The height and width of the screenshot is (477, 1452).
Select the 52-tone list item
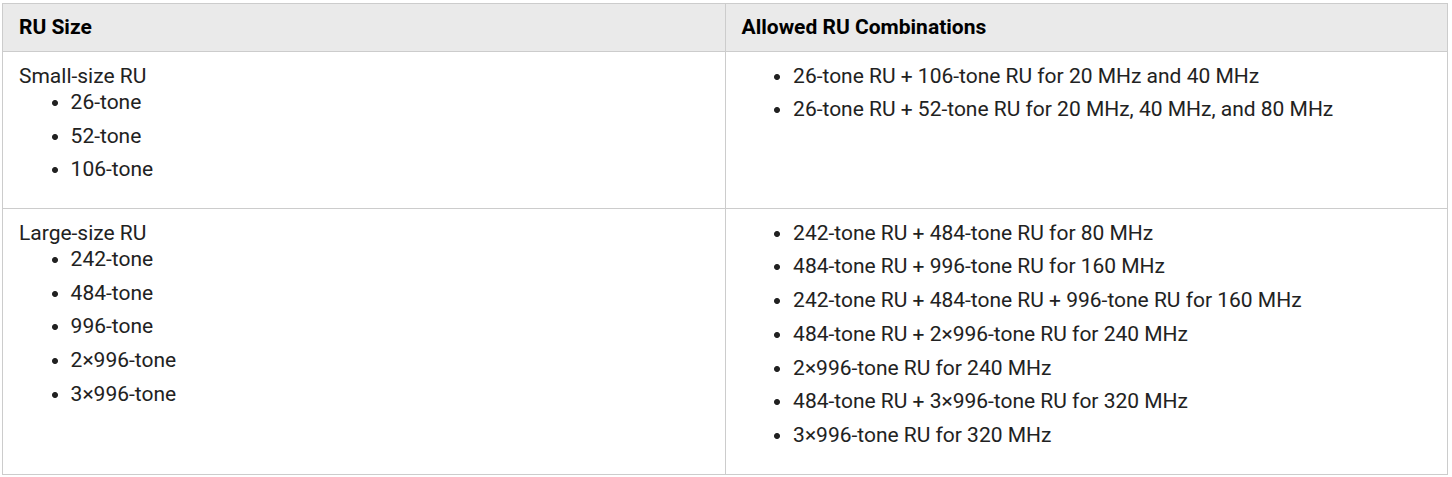pyautogui.click(x=106, y=136)
